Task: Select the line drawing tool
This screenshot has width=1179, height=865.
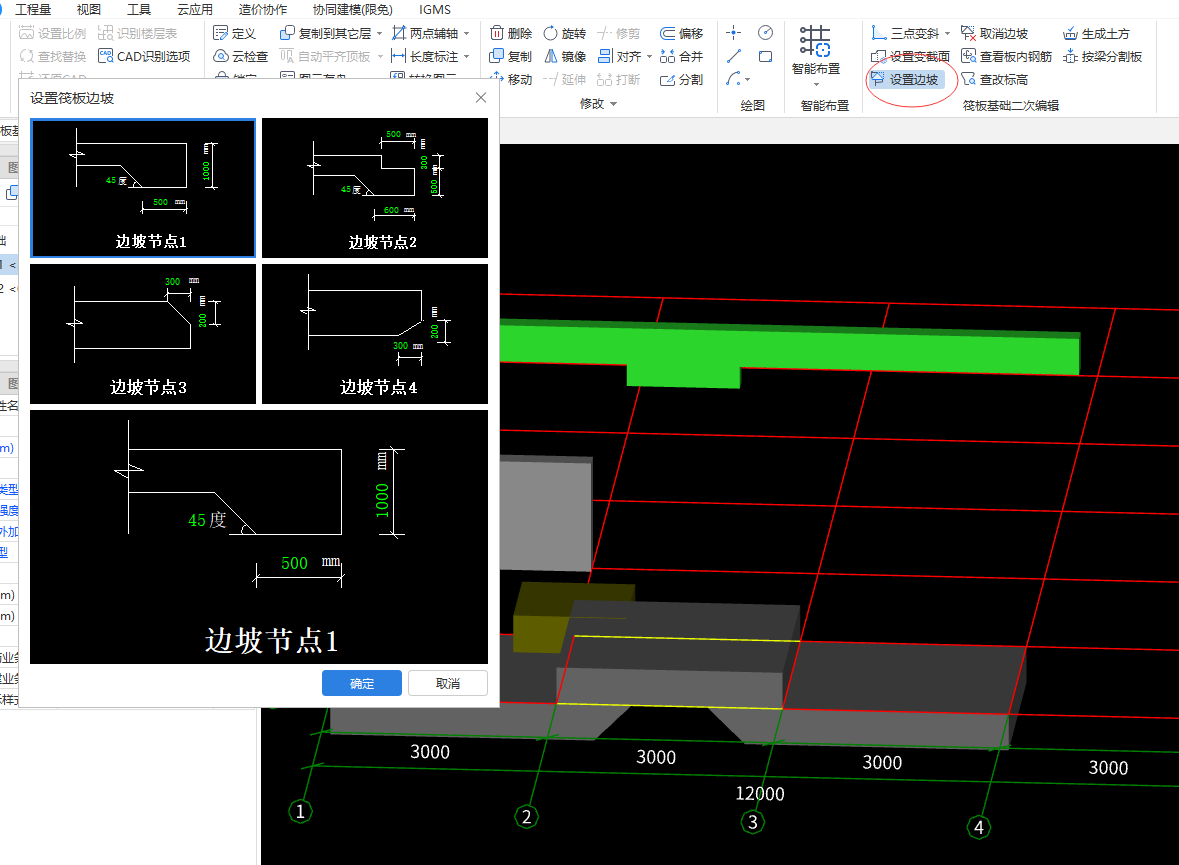Action: coord(734,56)
